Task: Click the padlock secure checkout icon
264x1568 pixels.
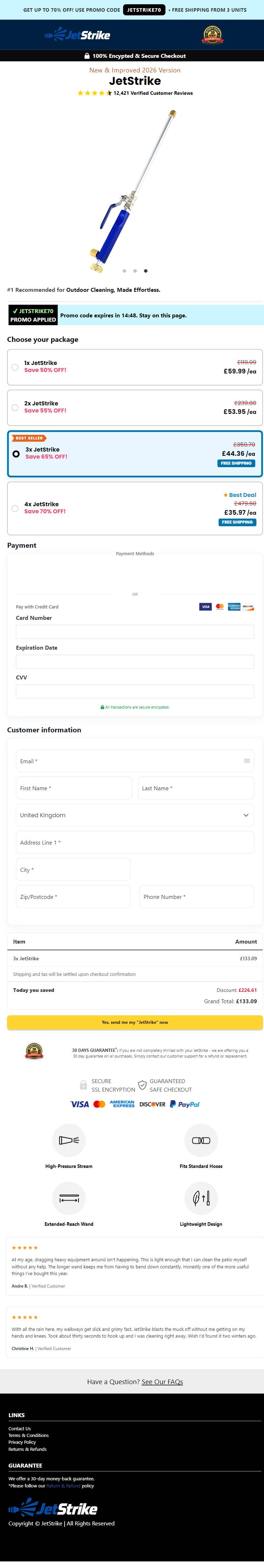Action: tap(87, 55)
